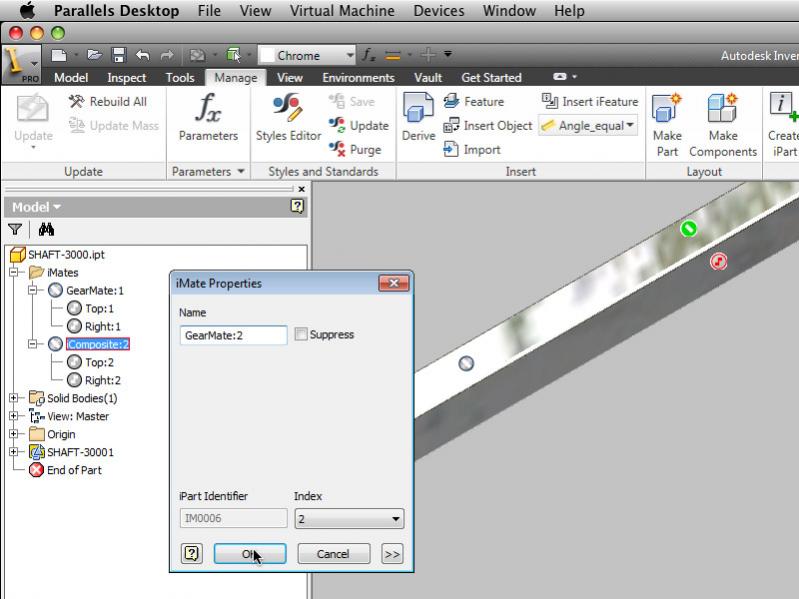The width and height of the screenshot is (799, 599).
Task: Switch to the Vault ribbon tab
Action: tap(428, 77)
